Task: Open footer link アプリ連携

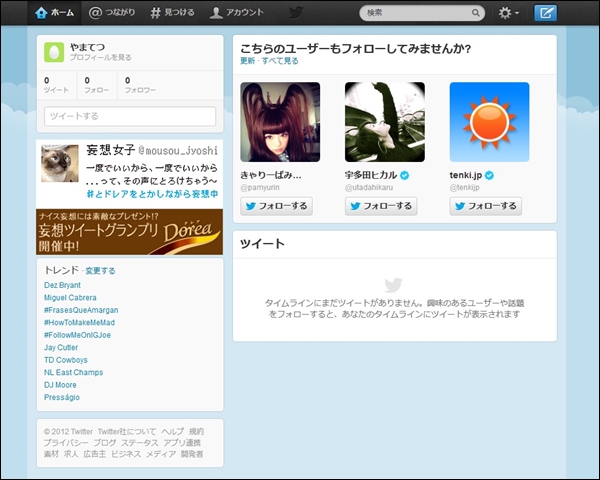Action: pyautogui.click(x=182, y=443)
